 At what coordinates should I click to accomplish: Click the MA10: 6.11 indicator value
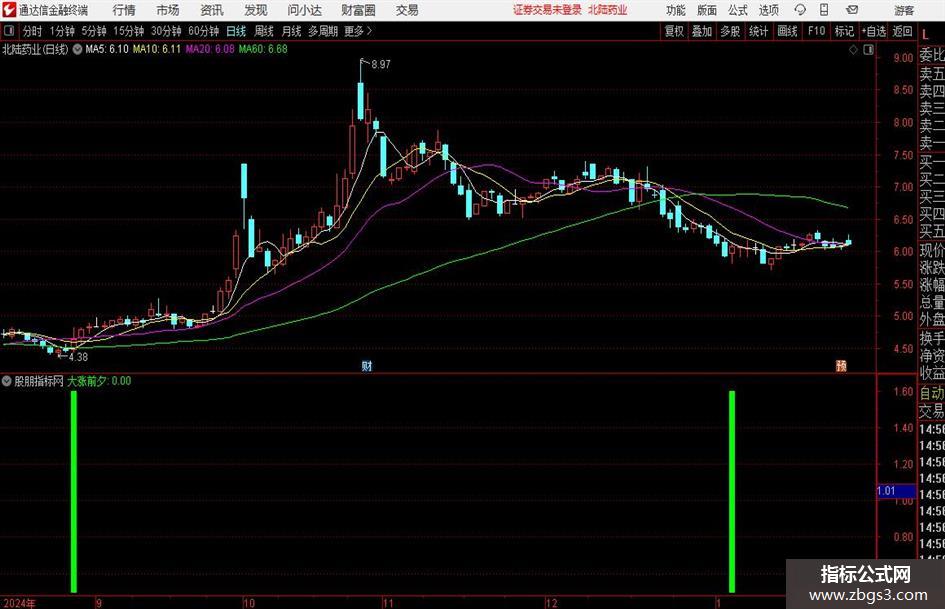pos(157,49)
